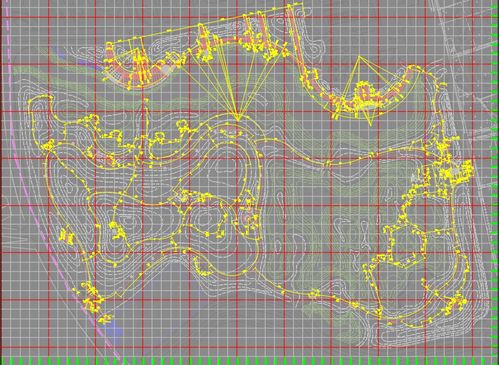Click the convergence point of the yellow radial lines
This screenshot has height=365, width=499.
(238, 120)
